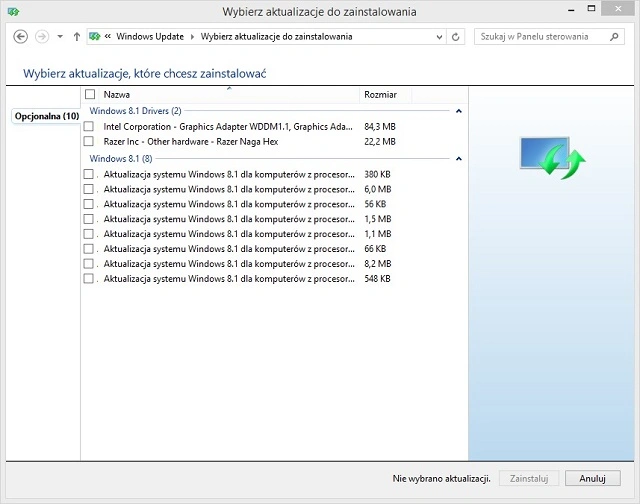The height and width of the screenshot is (504, 640).
Task: Check the Intel Corporation Graphics Adapter update
Action: pyautogui.click(x=89, y=127)
